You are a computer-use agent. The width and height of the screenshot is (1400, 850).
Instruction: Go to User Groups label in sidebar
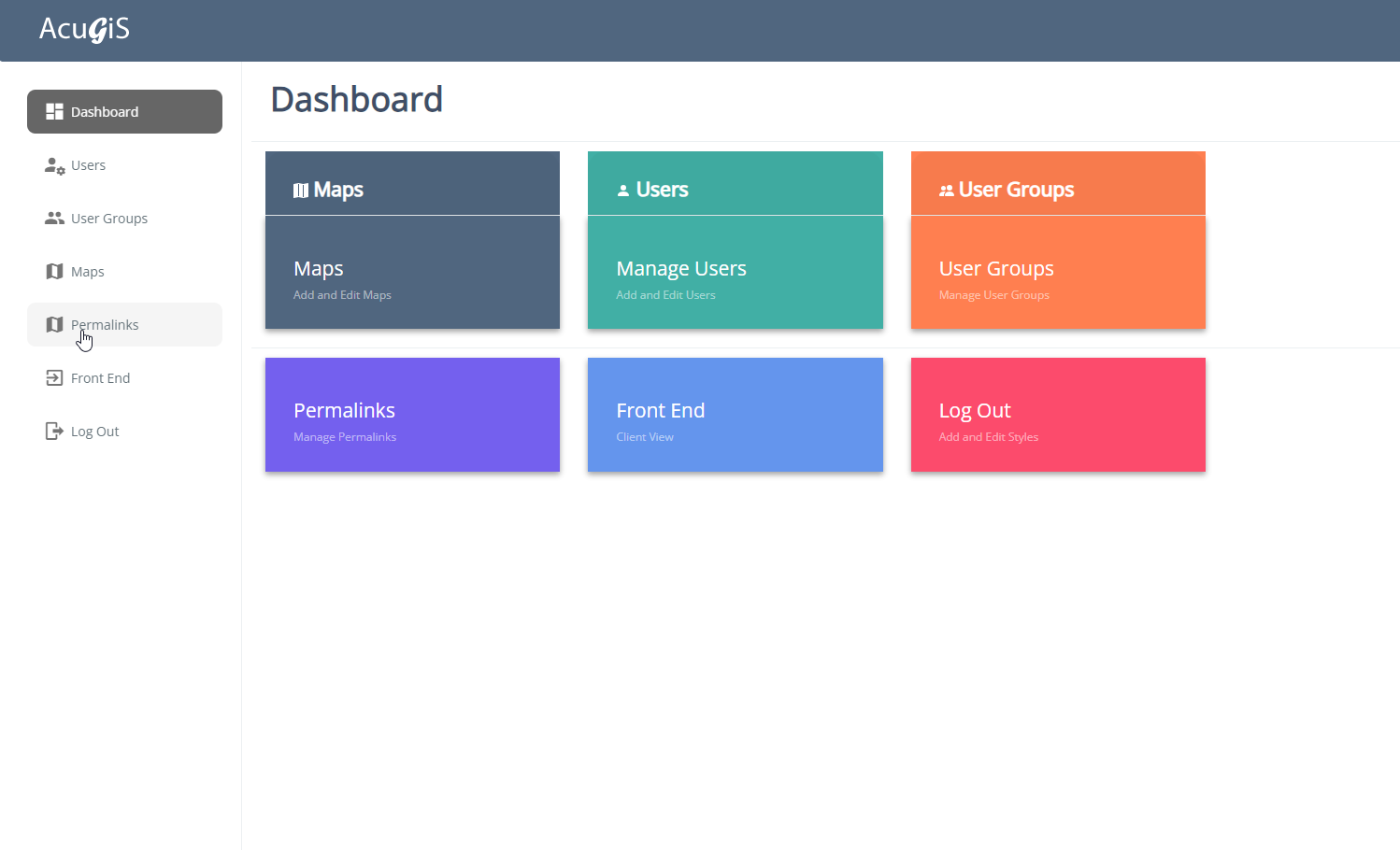[x=109, y=219]
